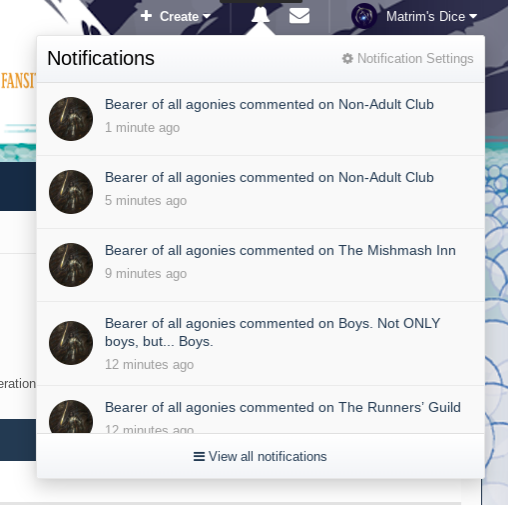This screenshot has height=505, width=508.
Task: Click View all notifications
Action: (x=260, y=456)
